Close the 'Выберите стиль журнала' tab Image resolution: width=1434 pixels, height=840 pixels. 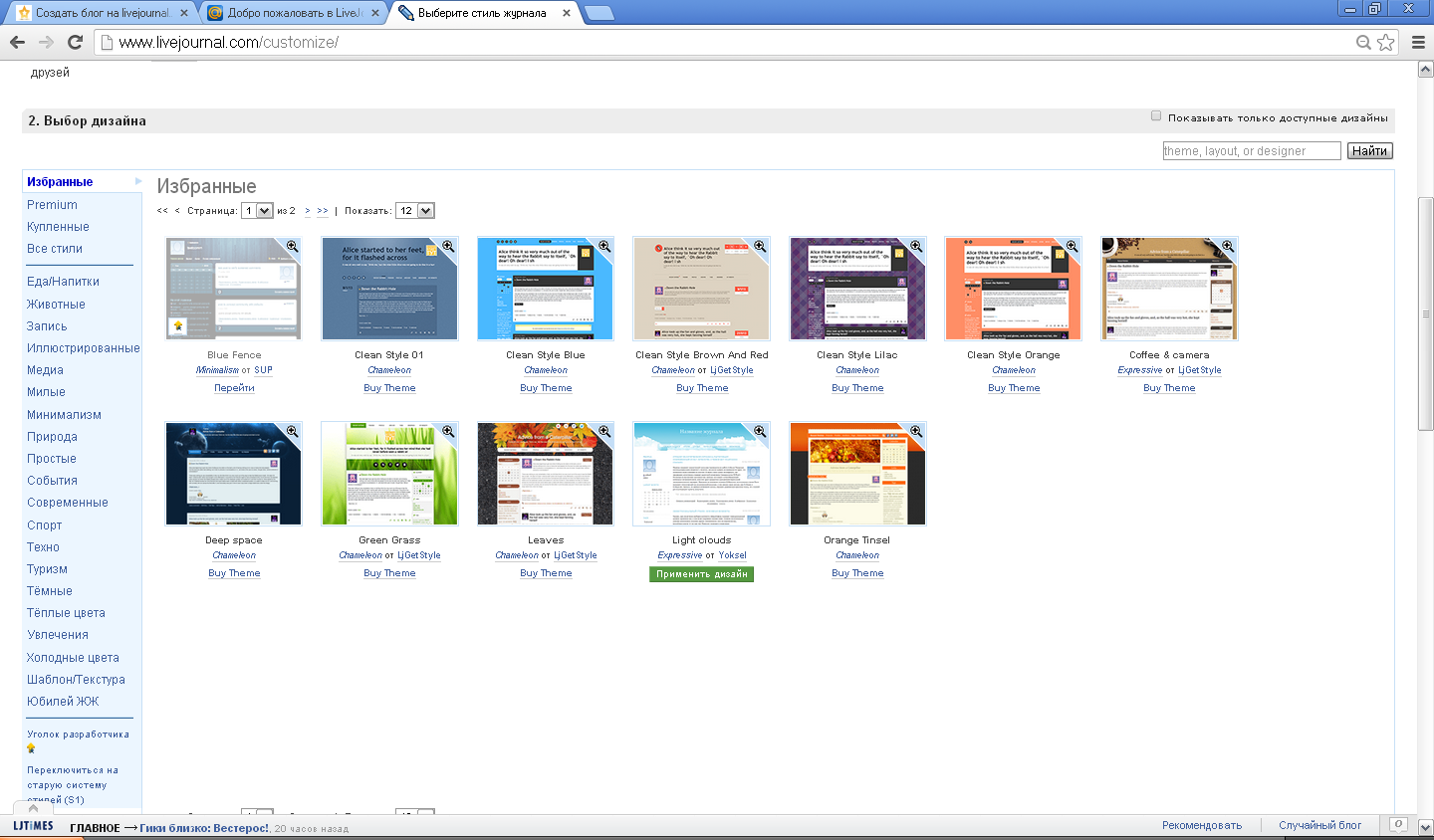[567, 13]
